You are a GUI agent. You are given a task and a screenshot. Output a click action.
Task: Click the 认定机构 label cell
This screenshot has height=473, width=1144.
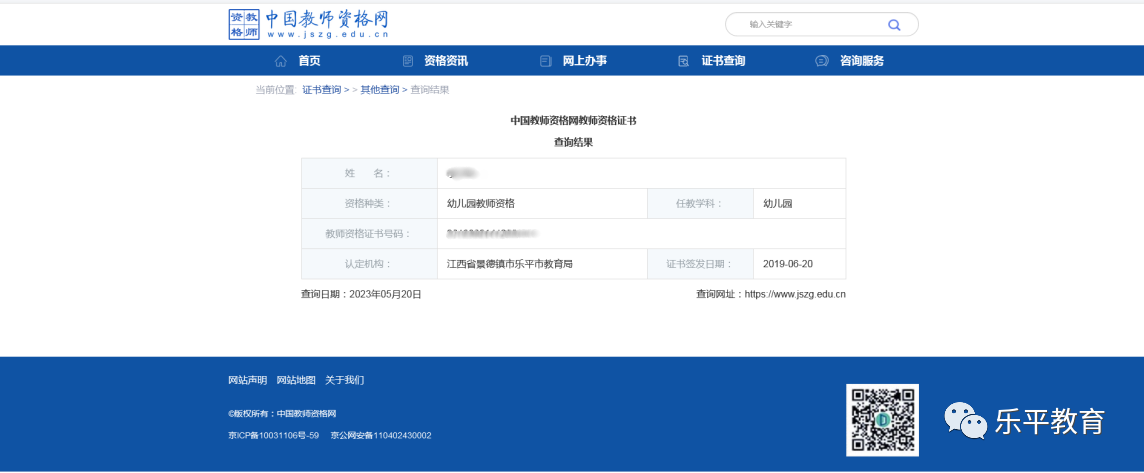[x=369, y=264]
